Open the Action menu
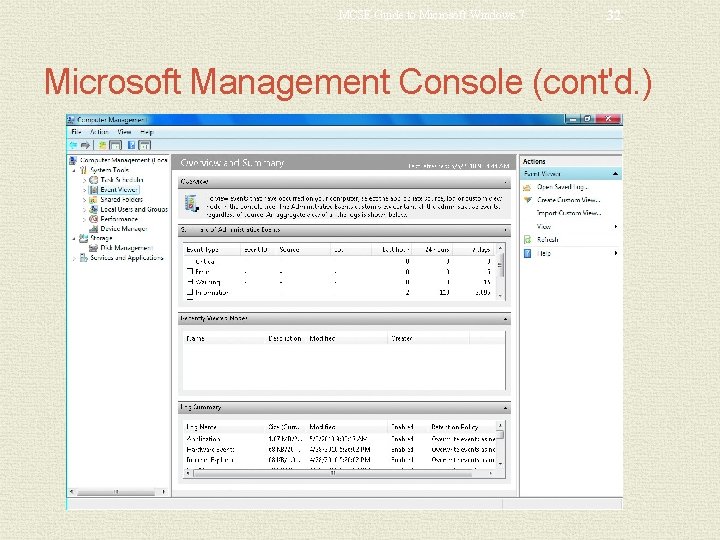 pyautogui.click(x=99, y=132)
